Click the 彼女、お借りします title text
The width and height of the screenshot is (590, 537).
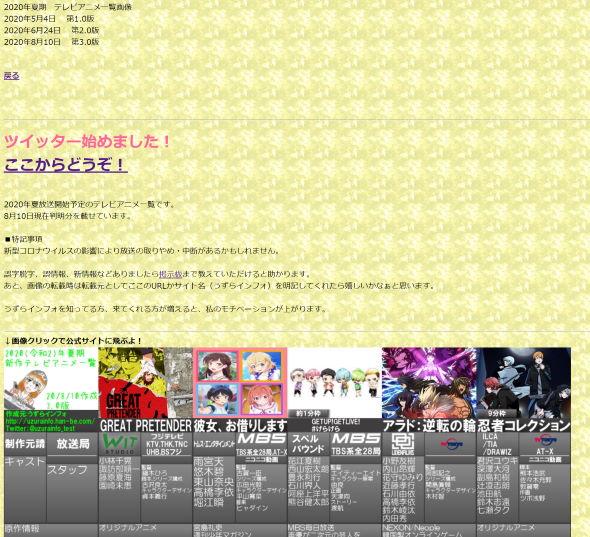click(x=240, y=426)
